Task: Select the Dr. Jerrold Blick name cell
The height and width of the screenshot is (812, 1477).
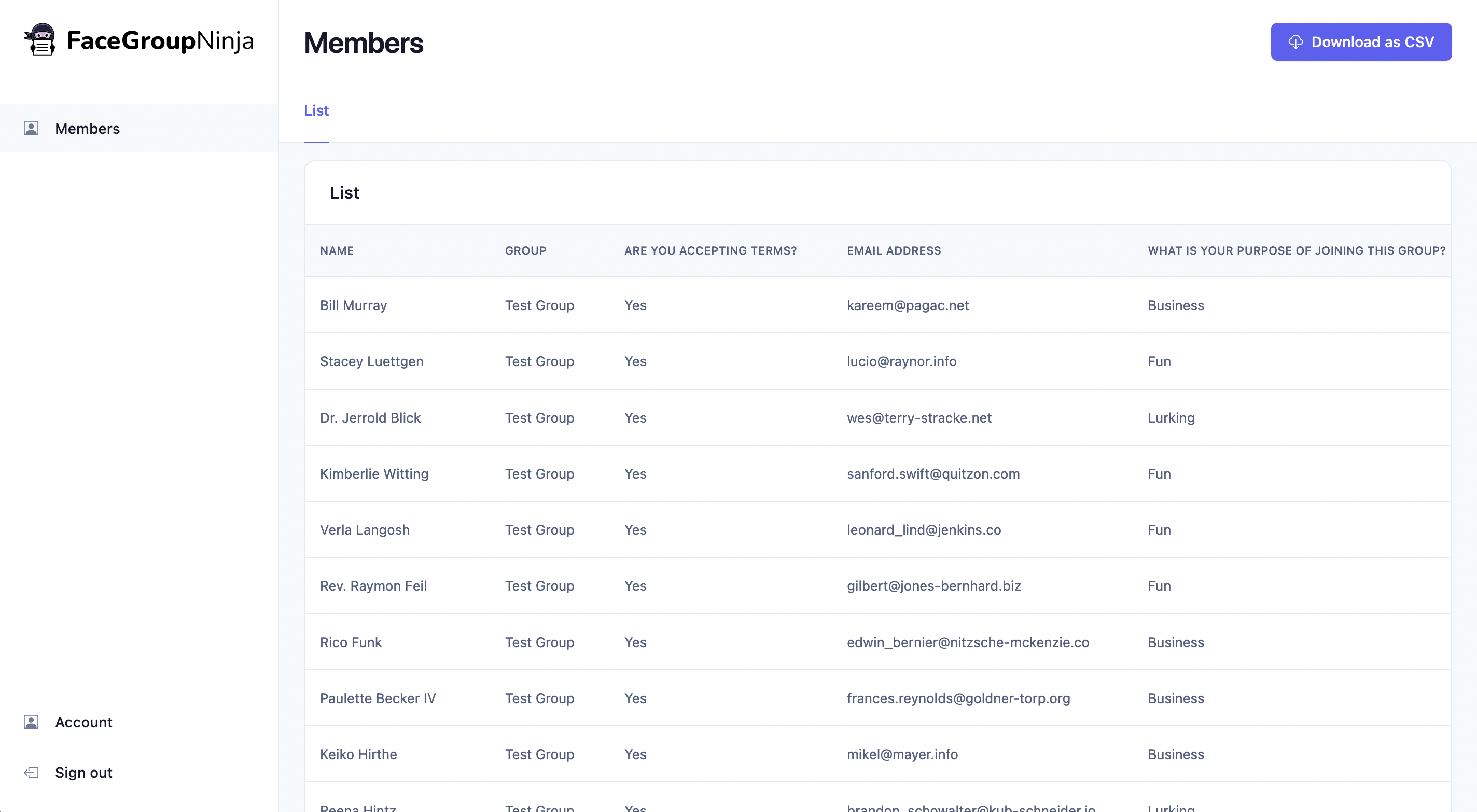Action: (x=370, y=417)
